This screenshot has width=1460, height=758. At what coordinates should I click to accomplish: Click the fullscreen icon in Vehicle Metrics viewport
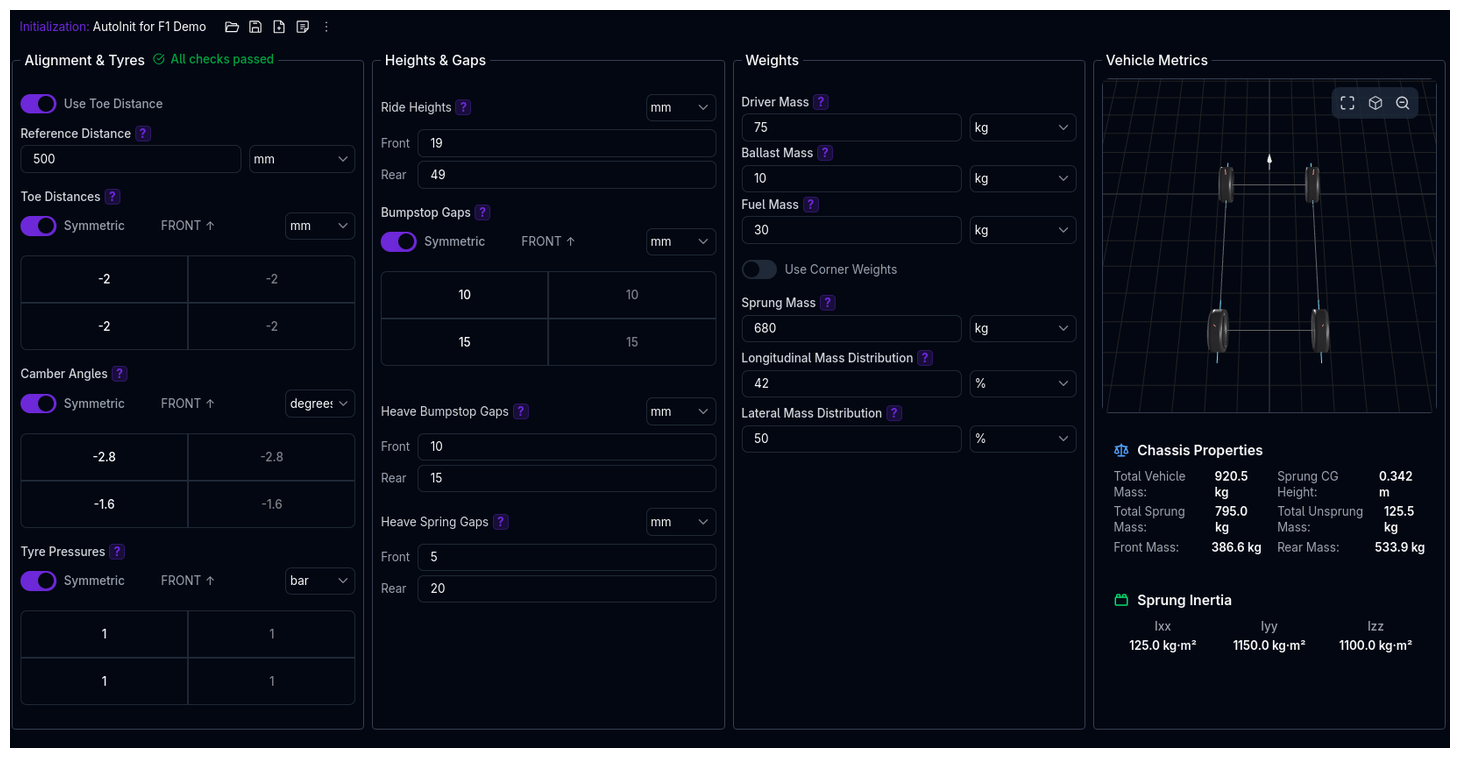click(1347, 102)
